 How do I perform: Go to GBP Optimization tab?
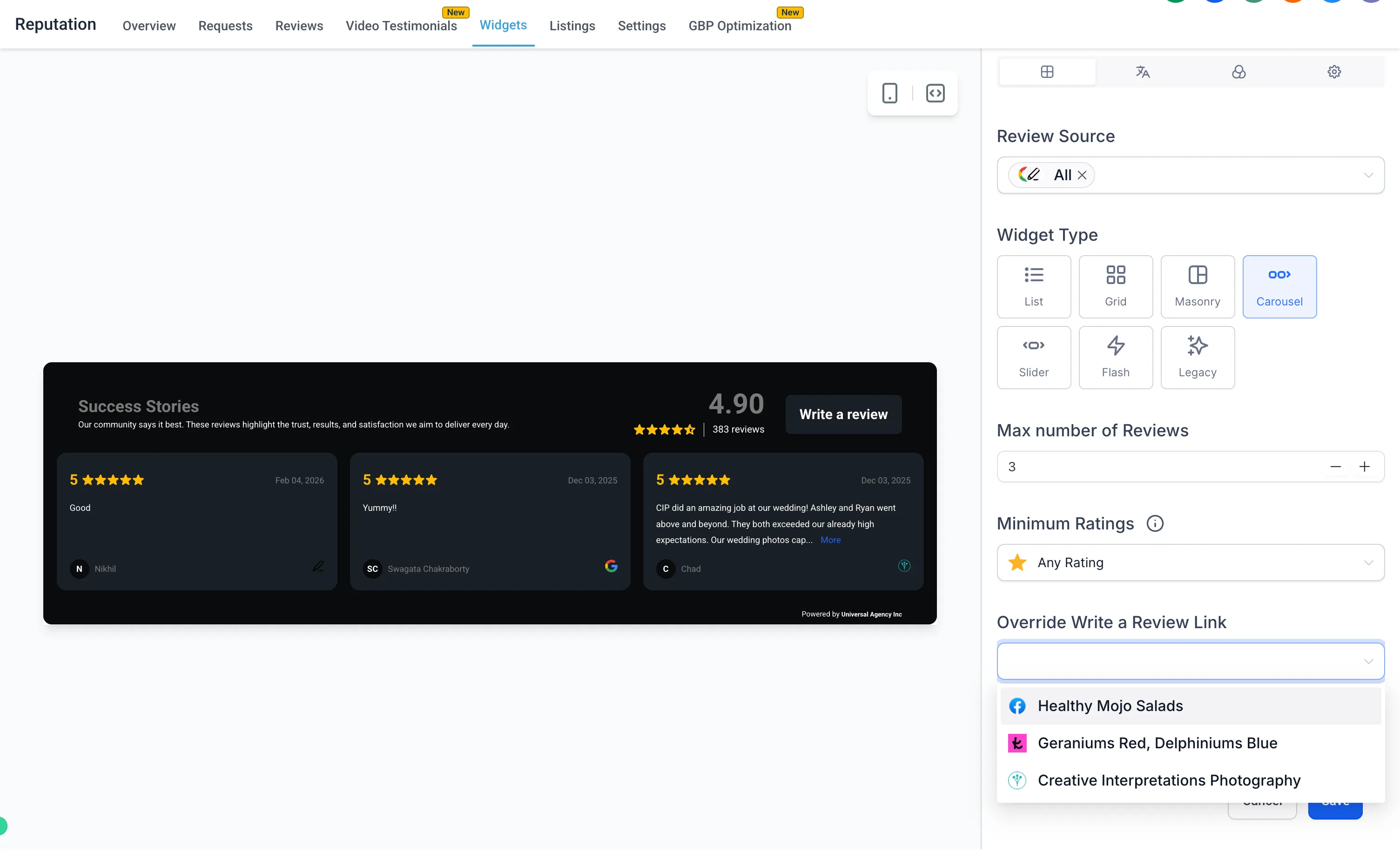[739, 26]
